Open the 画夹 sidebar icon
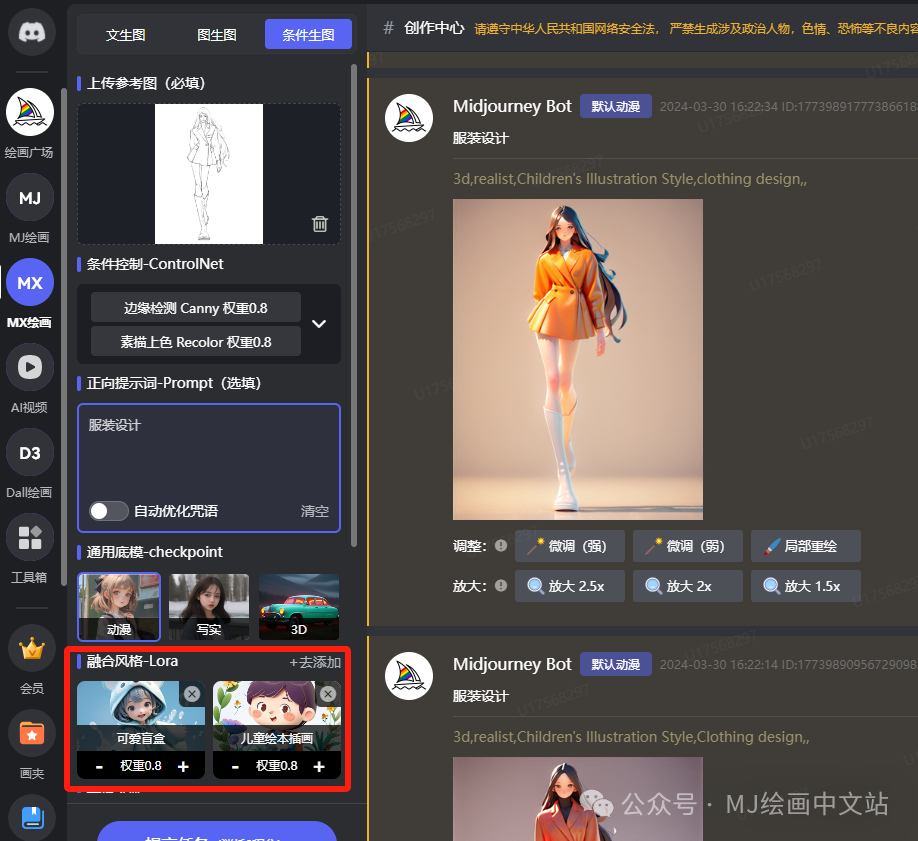The height and width of the screenshot is (841, 918). pos(30,733)
